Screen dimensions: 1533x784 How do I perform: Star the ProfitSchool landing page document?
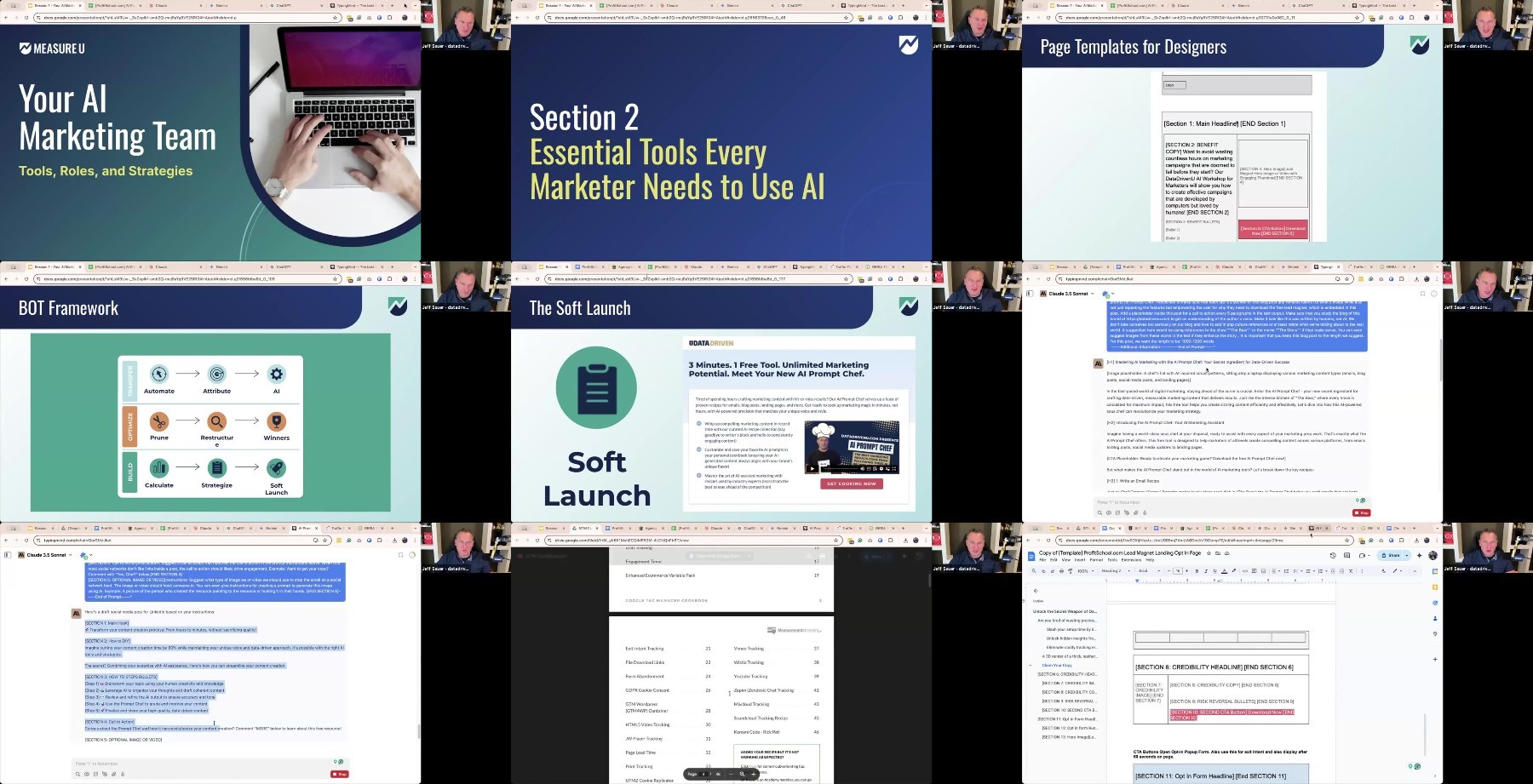pyautogui.click(x=1209, y=553)
